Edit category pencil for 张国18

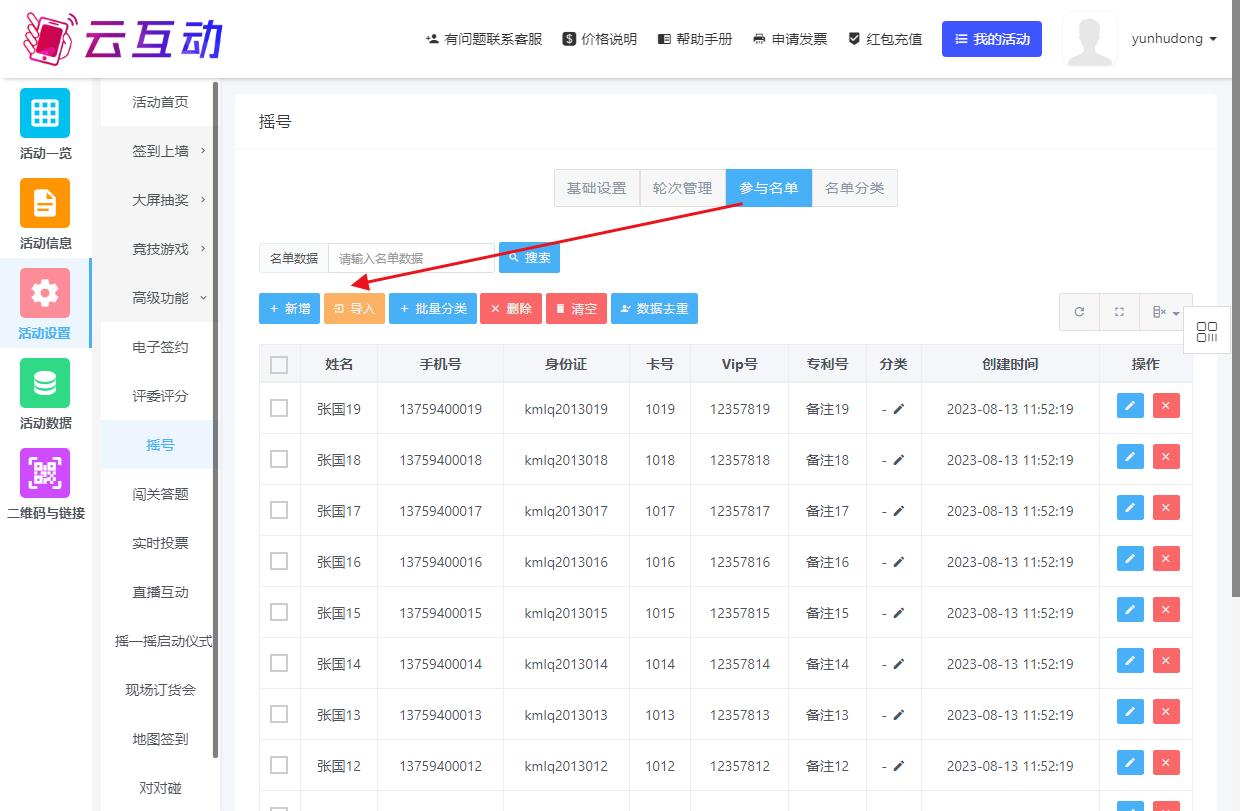coord(899,460)
